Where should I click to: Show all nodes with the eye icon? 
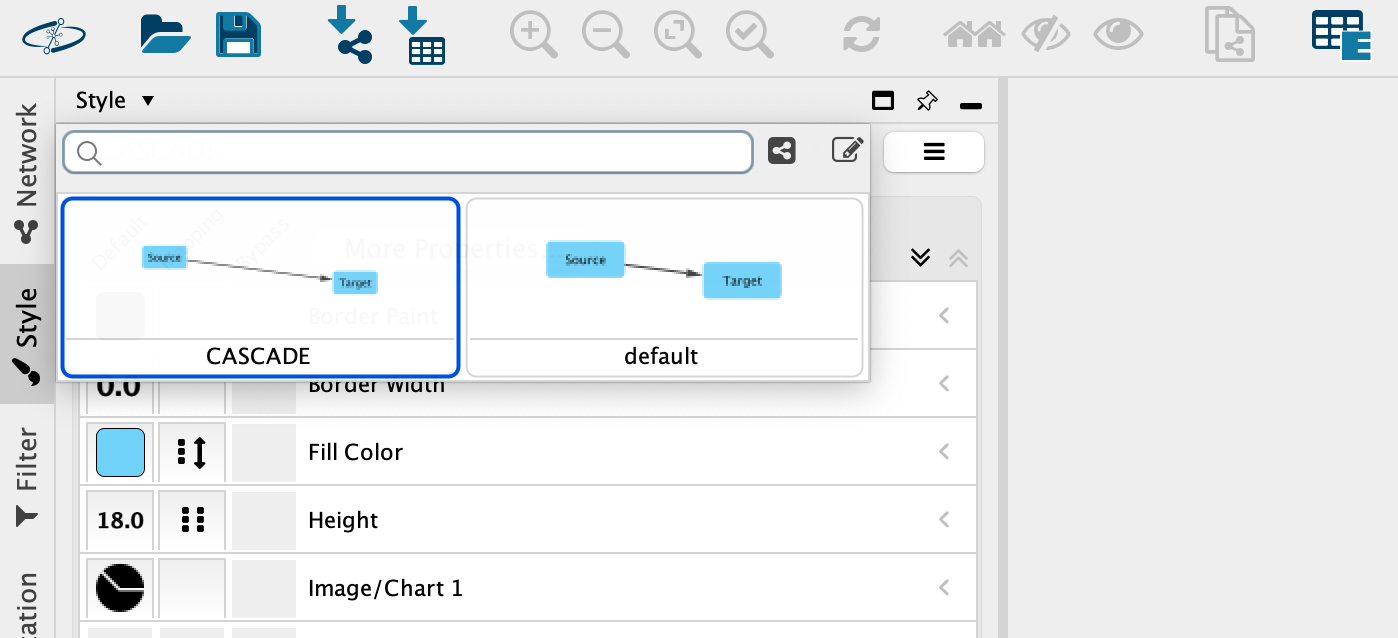[x=1118, y=35]
